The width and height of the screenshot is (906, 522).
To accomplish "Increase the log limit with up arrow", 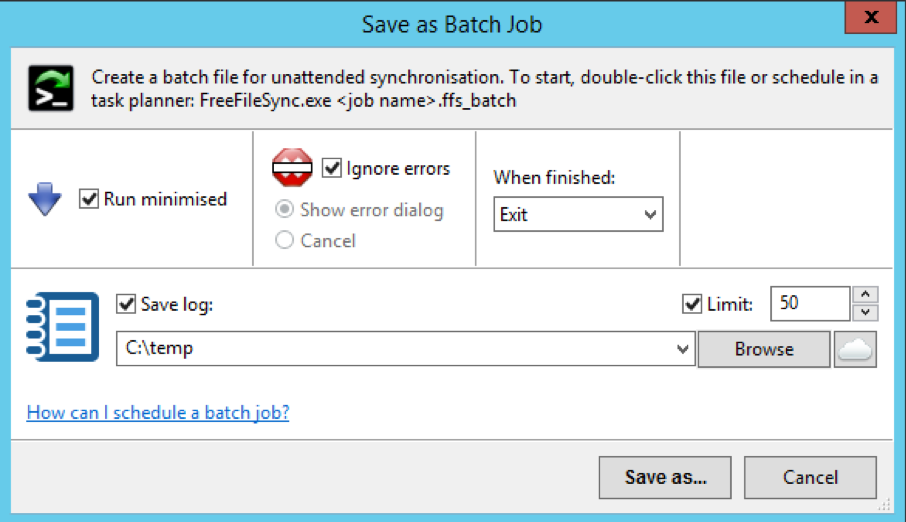I will click(865, 294).
